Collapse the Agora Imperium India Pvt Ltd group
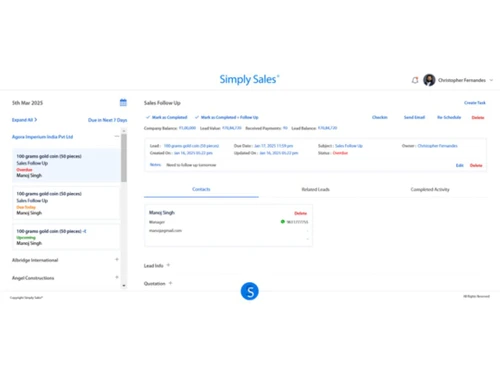The image size is (500, 375). [x=117, y=136]
